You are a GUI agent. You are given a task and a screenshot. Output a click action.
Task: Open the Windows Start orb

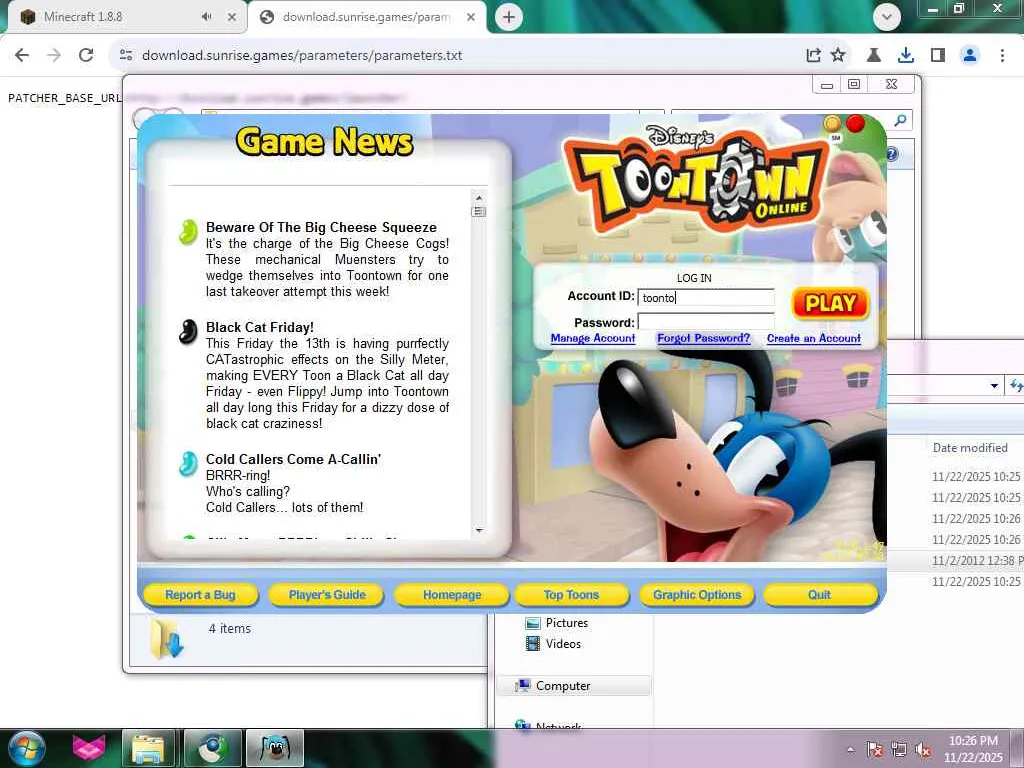26,748
